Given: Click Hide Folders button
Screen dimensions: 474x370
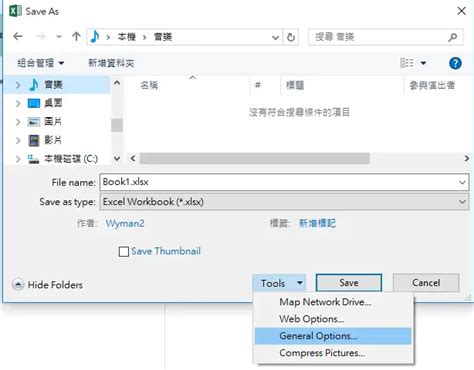Looking at the screenshot, I should click(x=47, y=285).
